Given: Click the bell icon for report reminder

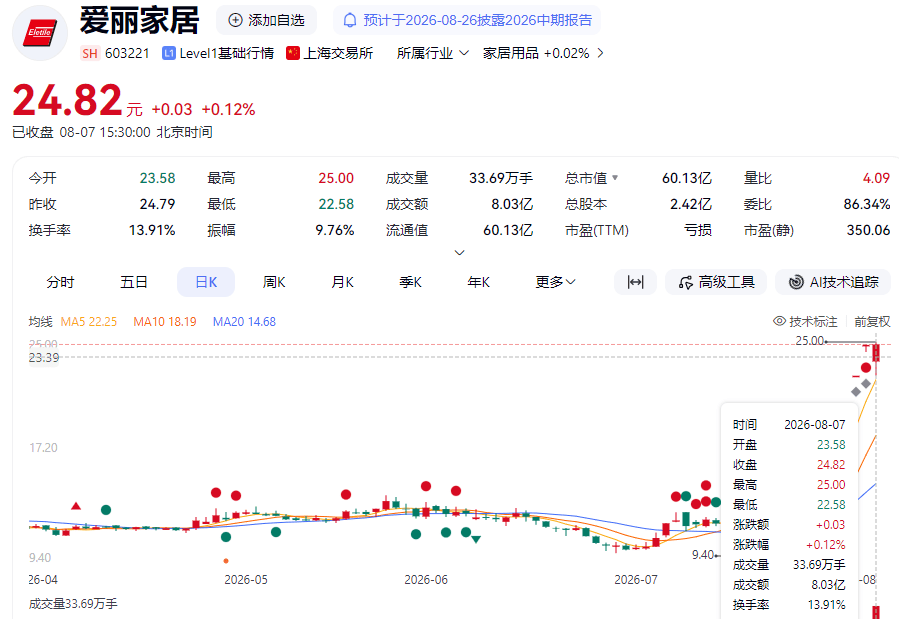Looking at the screenshot, I should (350, 21).
